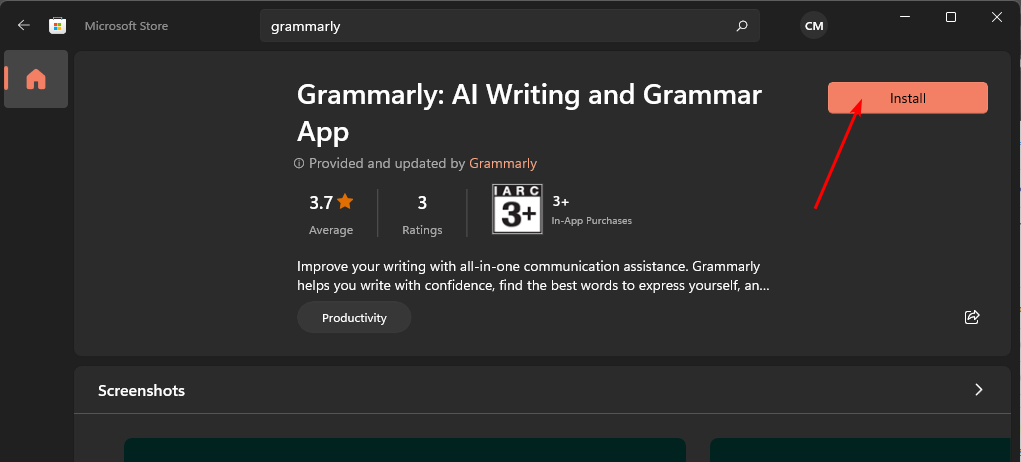
Task: Click the info icon beside Provided
Action: point(299,163)
